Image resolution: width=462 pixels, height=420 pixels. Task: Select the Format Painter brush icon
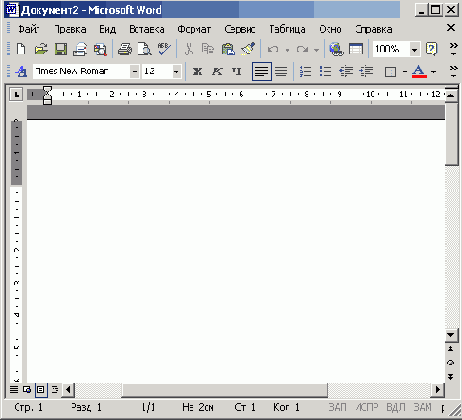[248, 49]
